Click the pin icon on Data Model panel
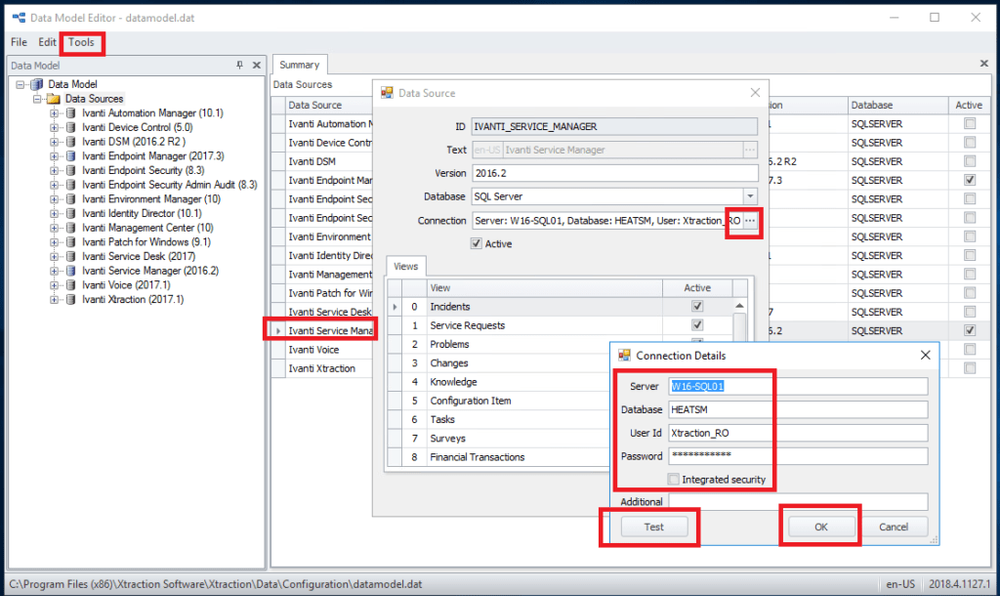Image resolution: width=1000 pixels, height=596 pixels. point(238,65)
